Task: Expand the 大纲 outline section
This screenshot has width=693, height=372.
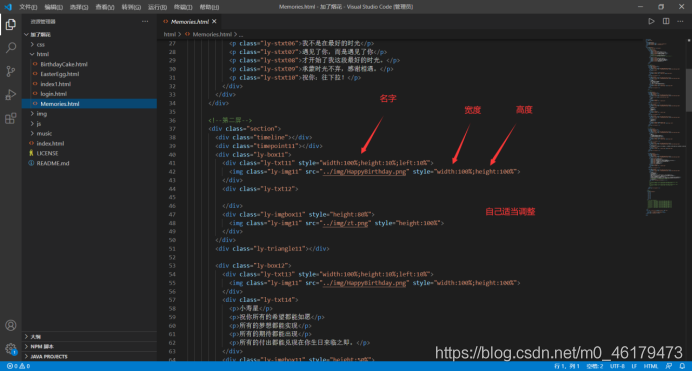Action: tap(89, 337)
